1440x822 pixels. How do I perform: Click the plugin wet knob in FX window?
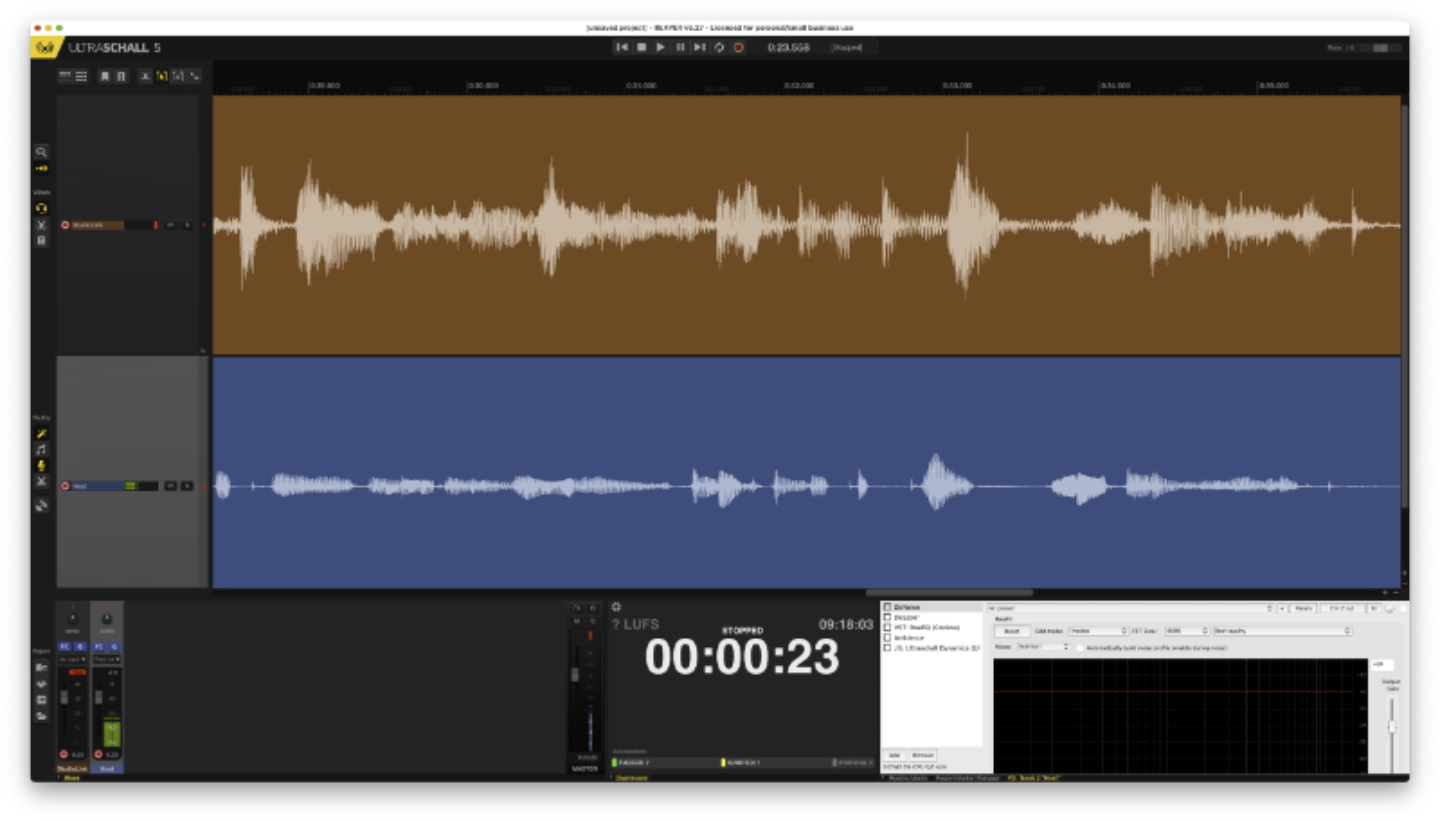[1390, 608]
